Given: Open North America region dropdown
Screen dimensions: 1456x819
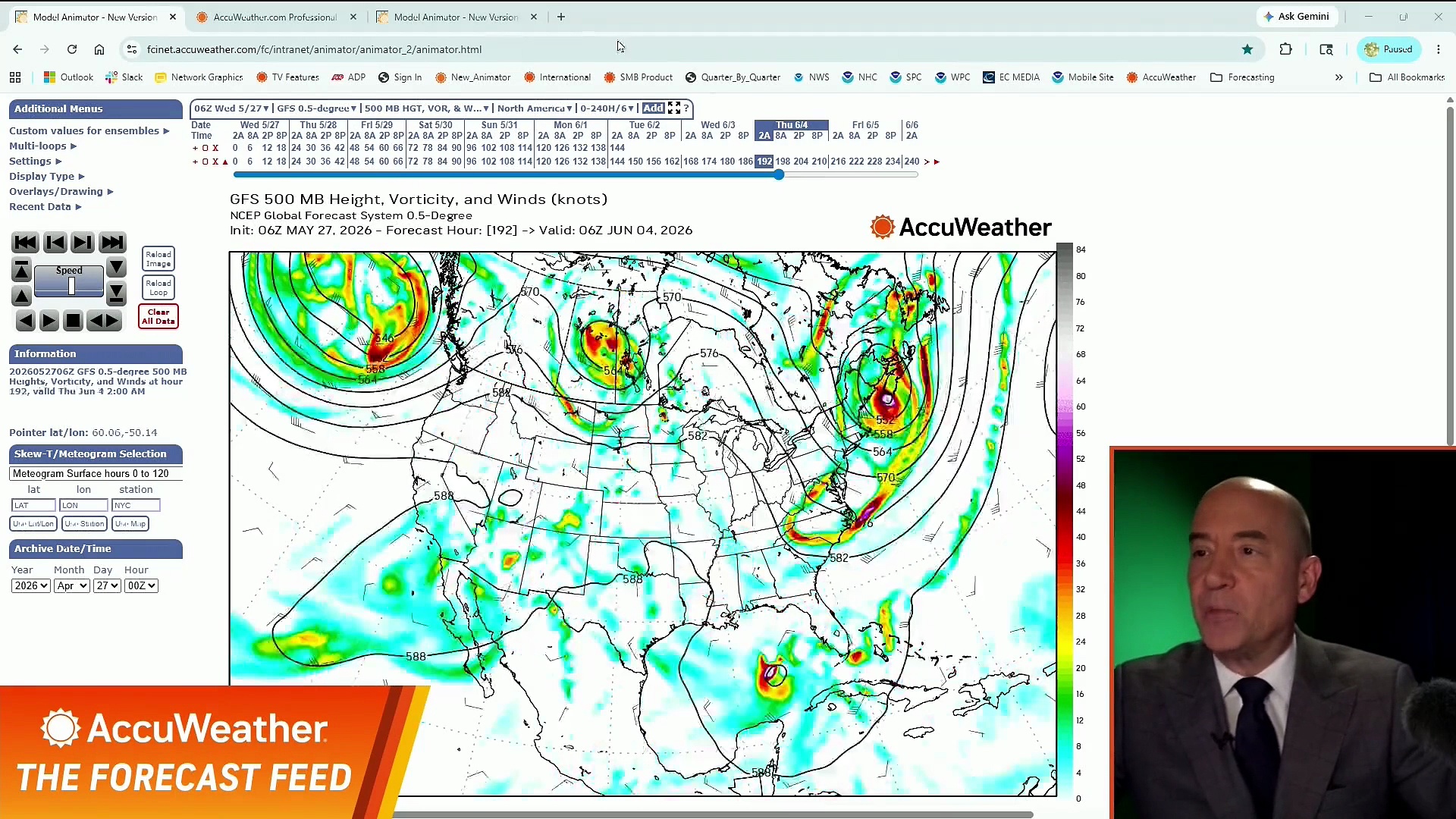Looking at the screenshot, I should click(x=535, y=108).
